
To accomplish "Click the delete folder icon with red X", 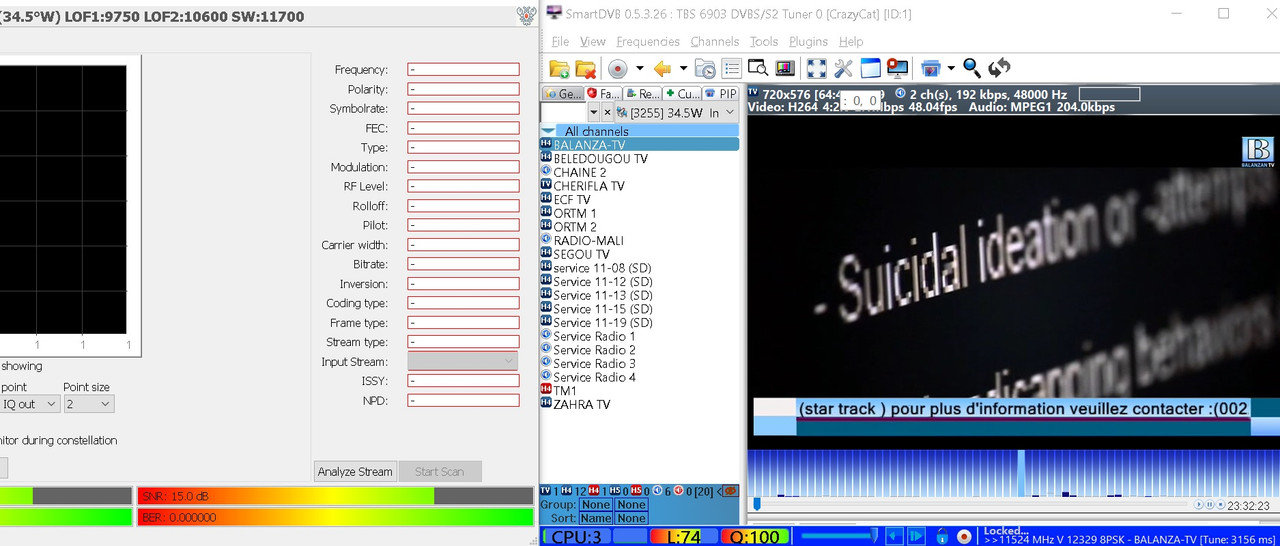I will (586, 68).
